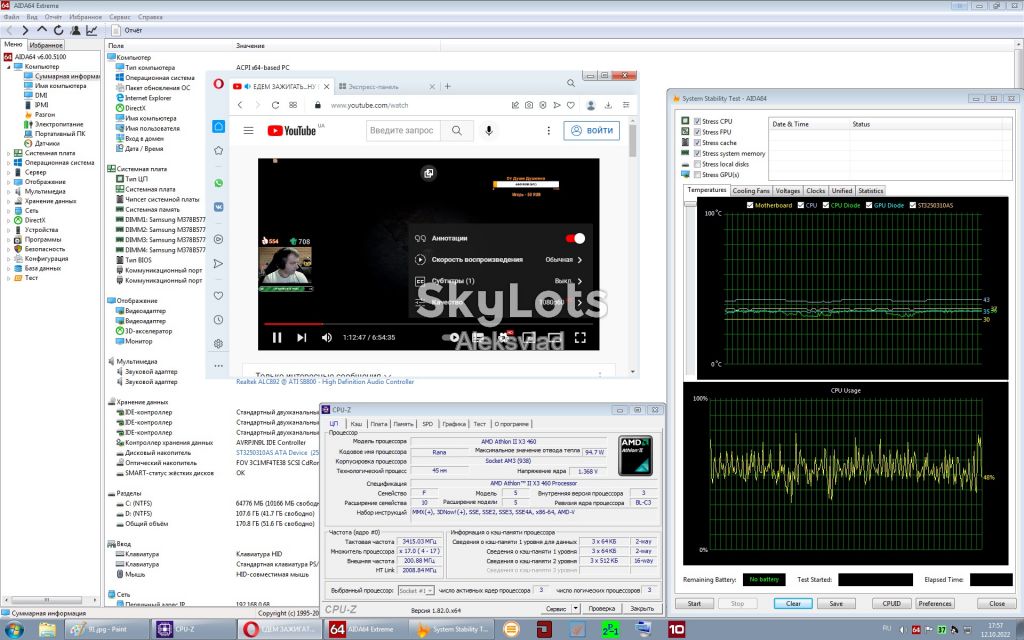Open CPU-Z Память tab
1024x640 pixels.
pos(404,424)
